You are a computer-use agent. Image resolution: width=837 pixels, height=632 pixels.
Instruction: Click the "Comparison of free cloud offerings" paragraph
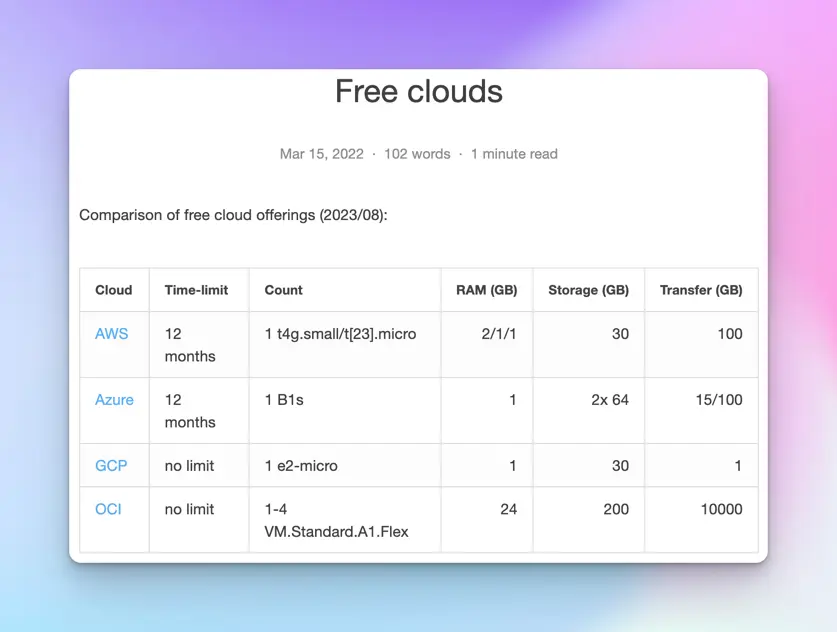click(x=233, y=215)
